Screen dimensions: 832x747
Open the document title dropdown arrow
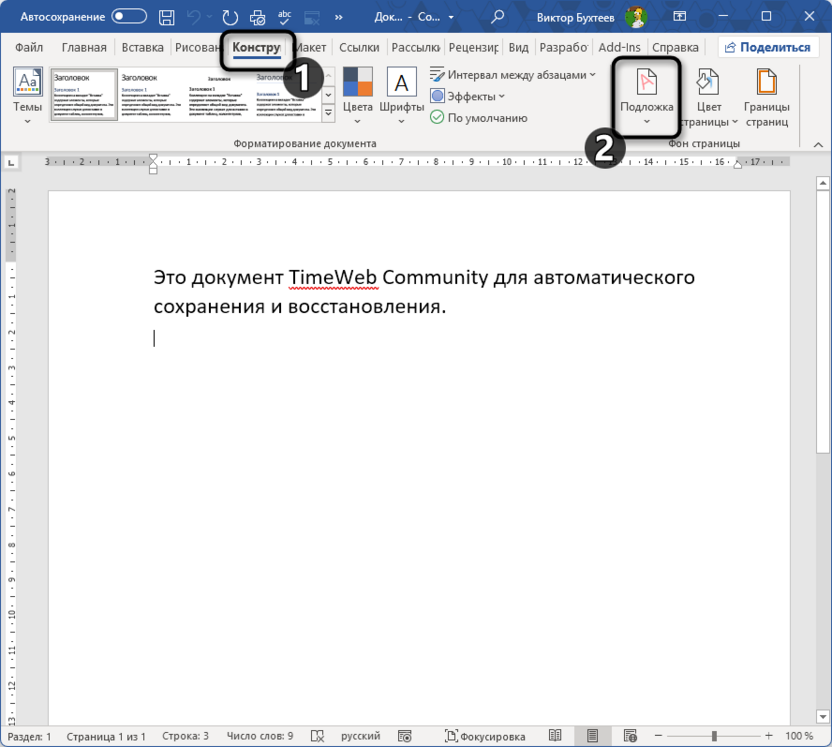[451, 17]
